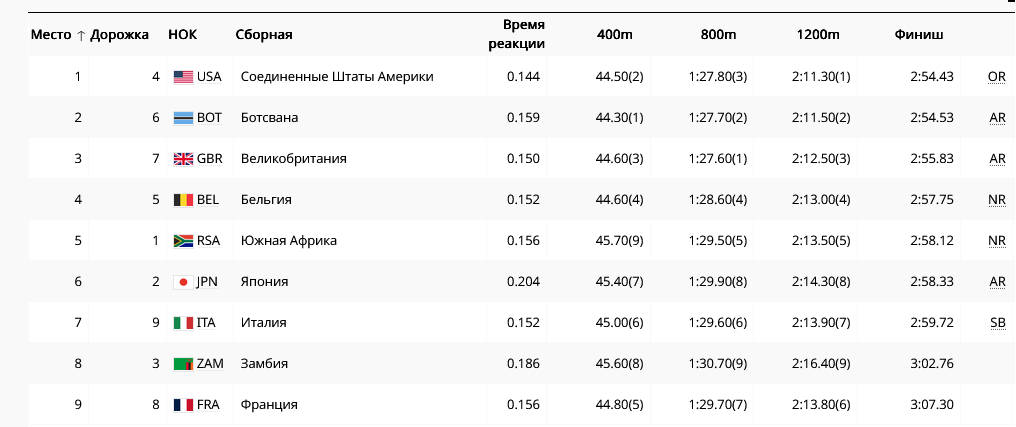
Task: Click the Belgium flag icon
Action: pyautogui.click(x=183, y=200)
